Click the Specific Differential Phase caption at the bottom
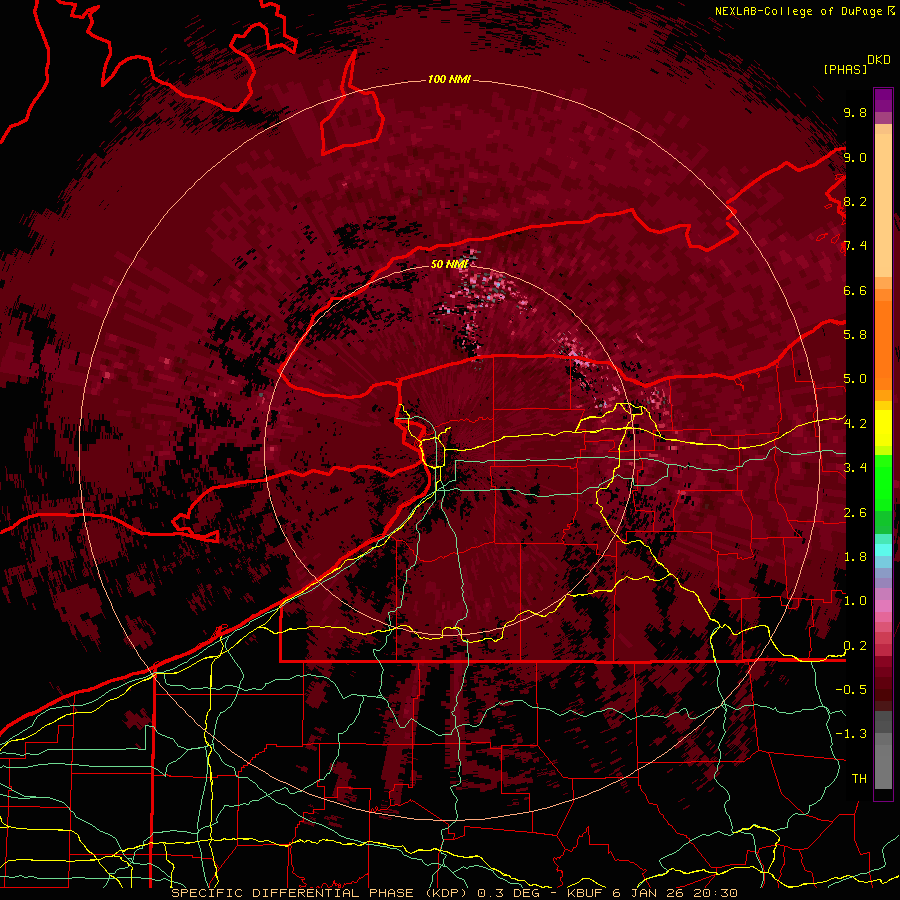The width and height of the screenshot is (900, 900). [455, 893]
